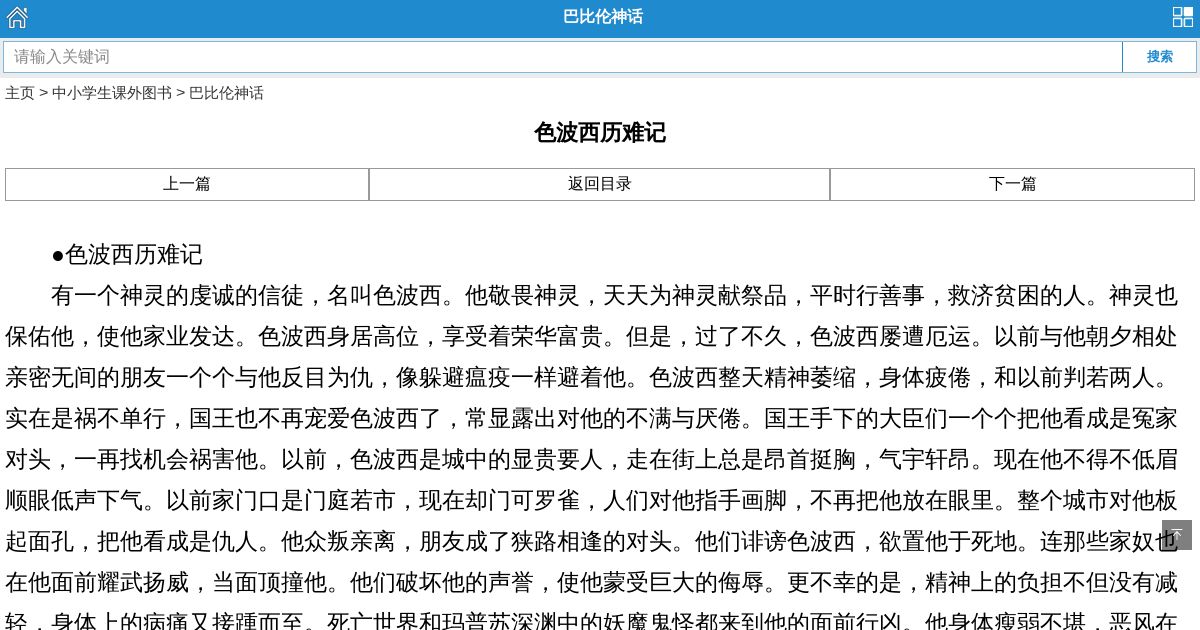
Task: Open the grid menu icon at top right
Action: pyautogui.click(x=1183, y=17)
